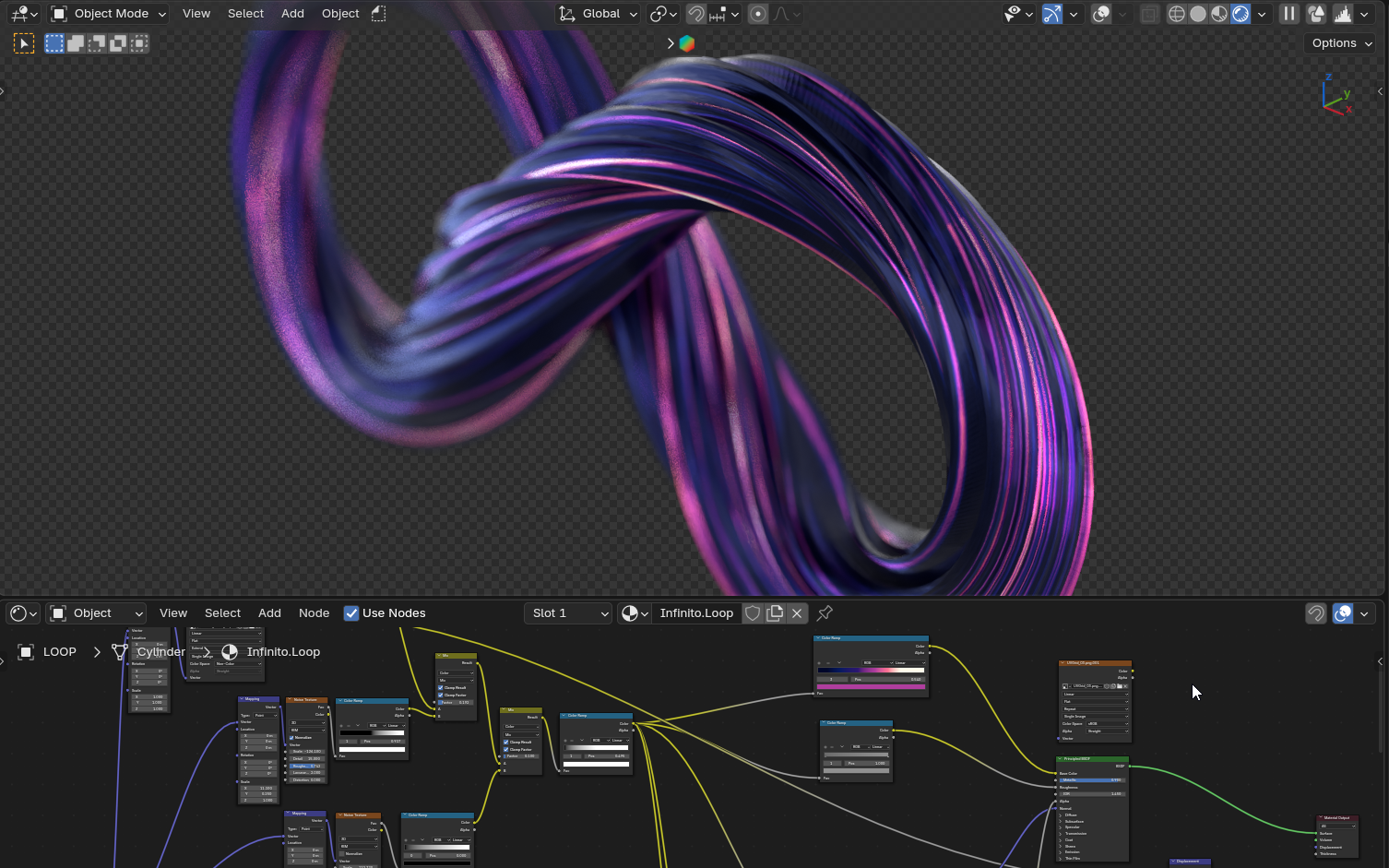Unlink the Infinito.Loop material
The width and height of the screenshot is (1389, 868).
(797, 613)
